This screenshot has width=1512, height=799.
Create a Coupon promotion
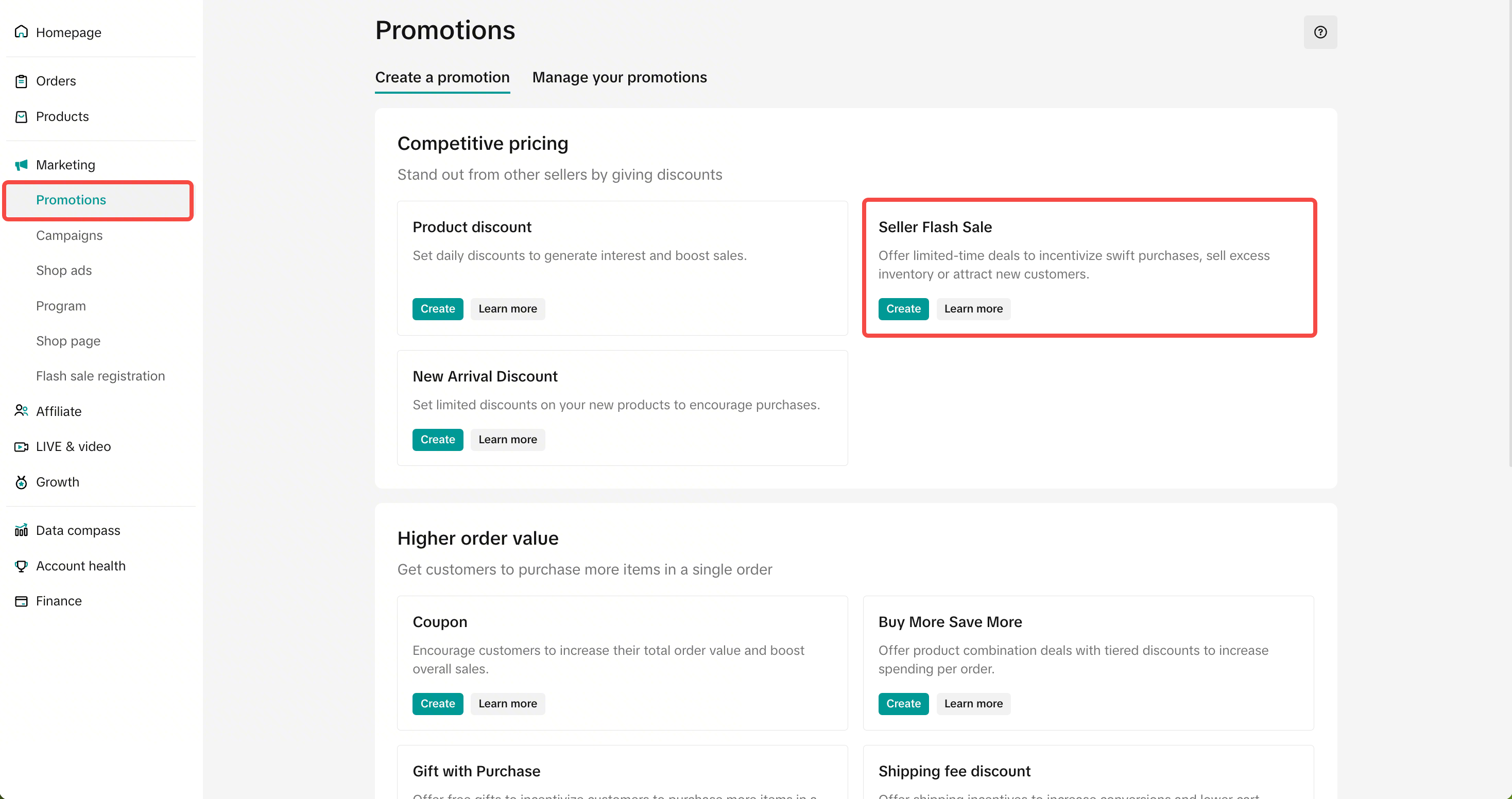coord(437,704)
